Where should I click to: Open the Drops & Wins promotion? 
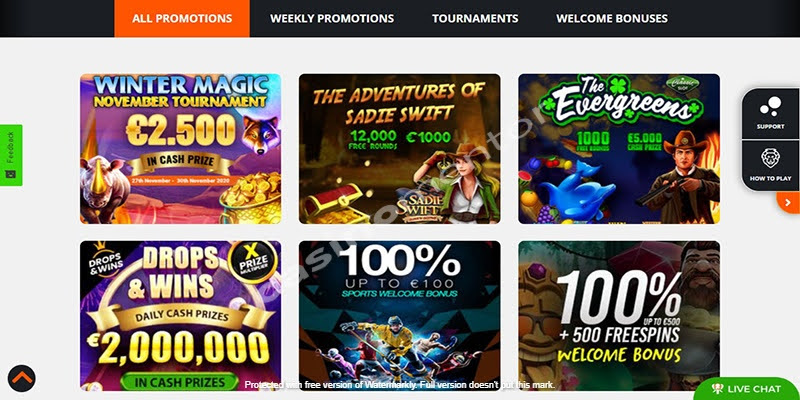coord(181,316)
